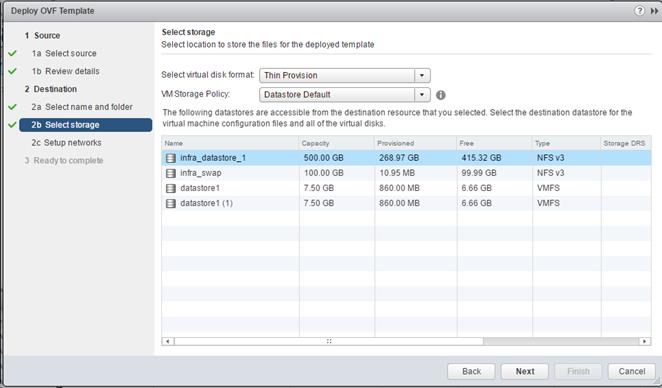Screen dimensions: 662x388
Task: Click the datastore icon for datastore1 (1)
Action: pyautogui.click(x=171, y=203)
